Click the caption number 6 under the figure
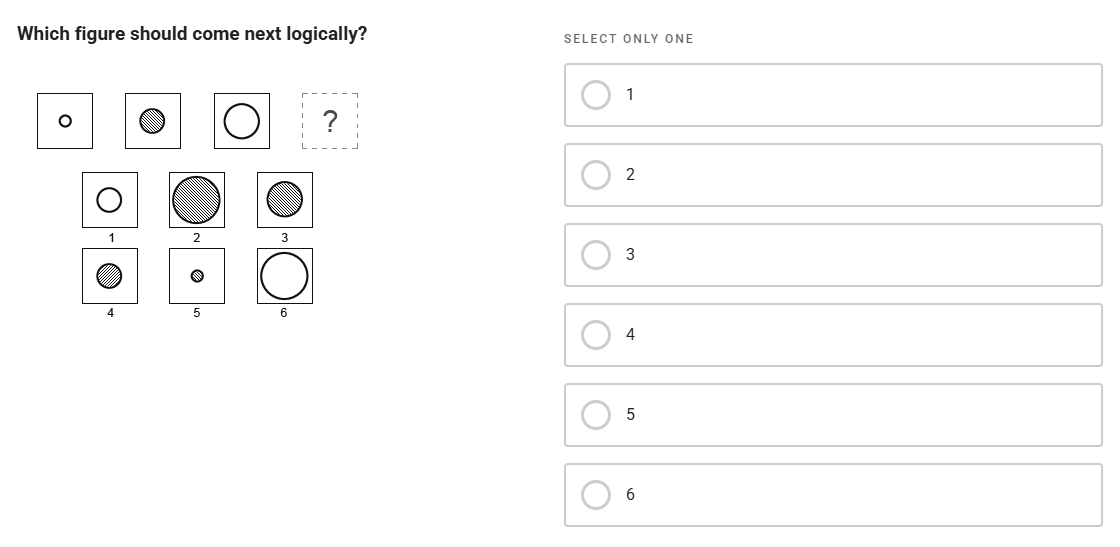This screenshot has height=547, width=1120. coord(284,313)
